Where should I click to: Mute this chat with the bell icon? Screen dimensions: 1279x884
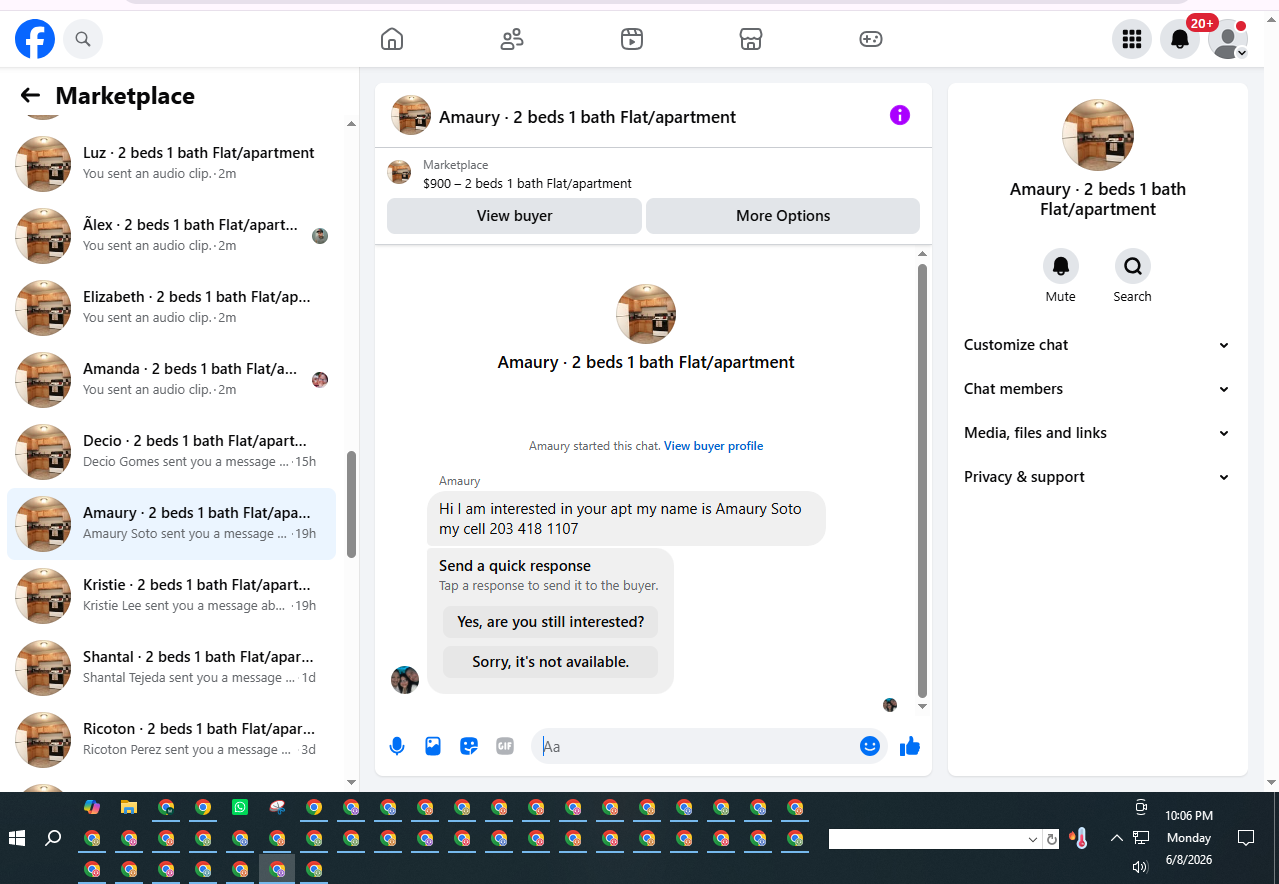1061,266
